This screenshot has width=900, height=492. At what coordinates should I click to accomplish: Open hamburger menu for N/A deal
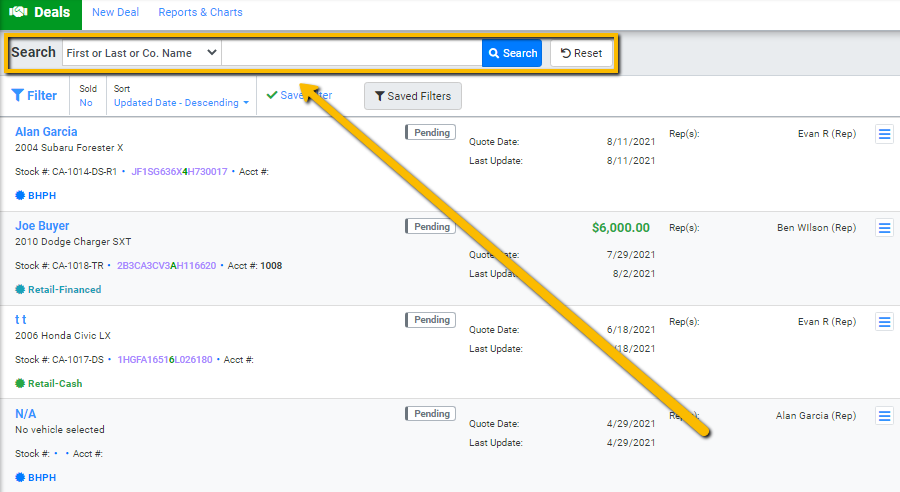tap(884, 416)
